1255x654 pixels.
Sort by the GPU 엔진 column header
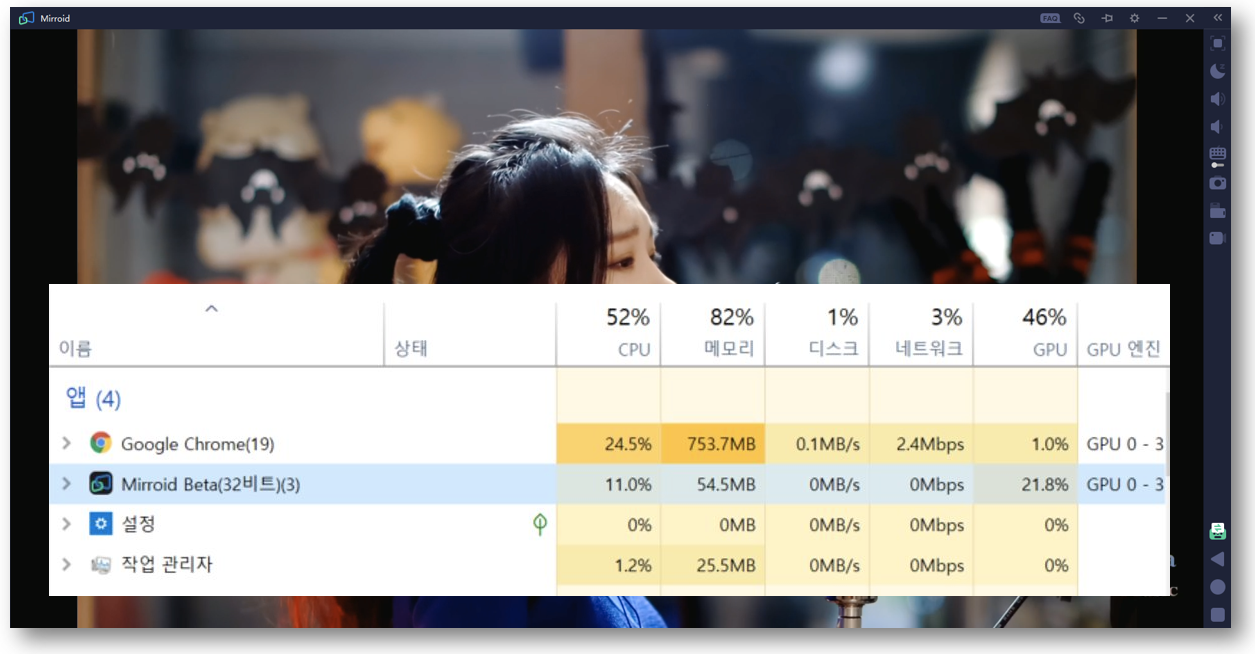1124,350
